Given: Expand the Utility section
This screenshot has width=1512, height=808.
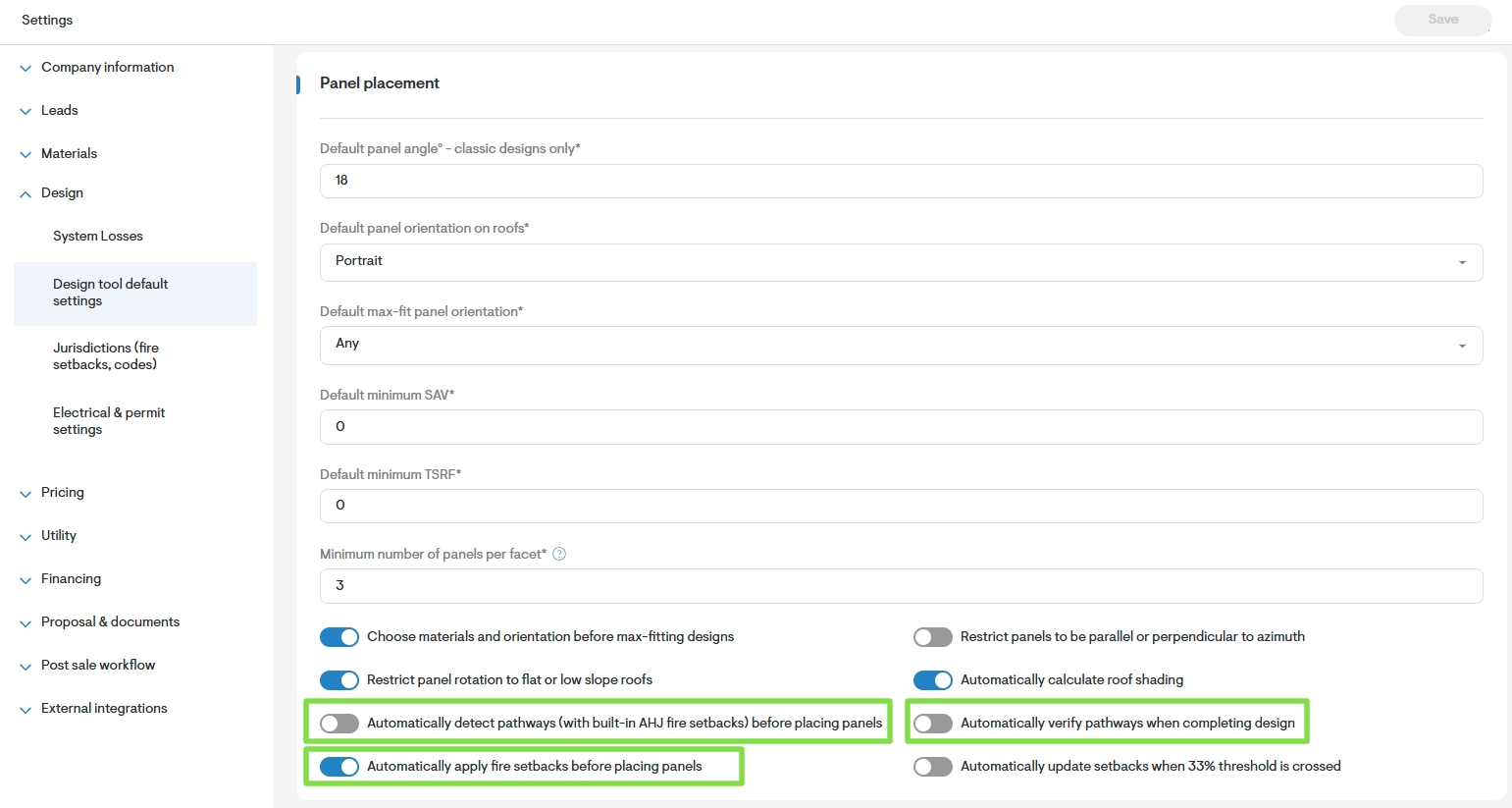Looking at the screenshot, I should coord(48,536).
